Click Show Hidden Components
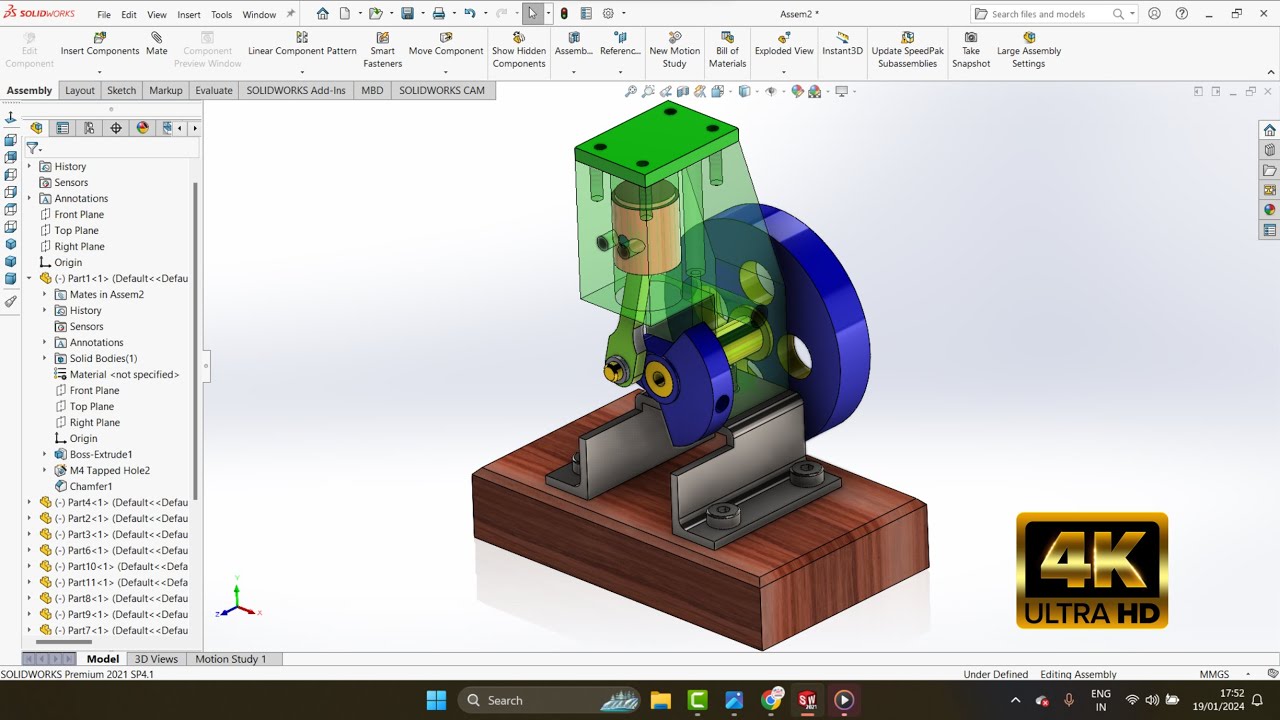 [x=519, y=50]
